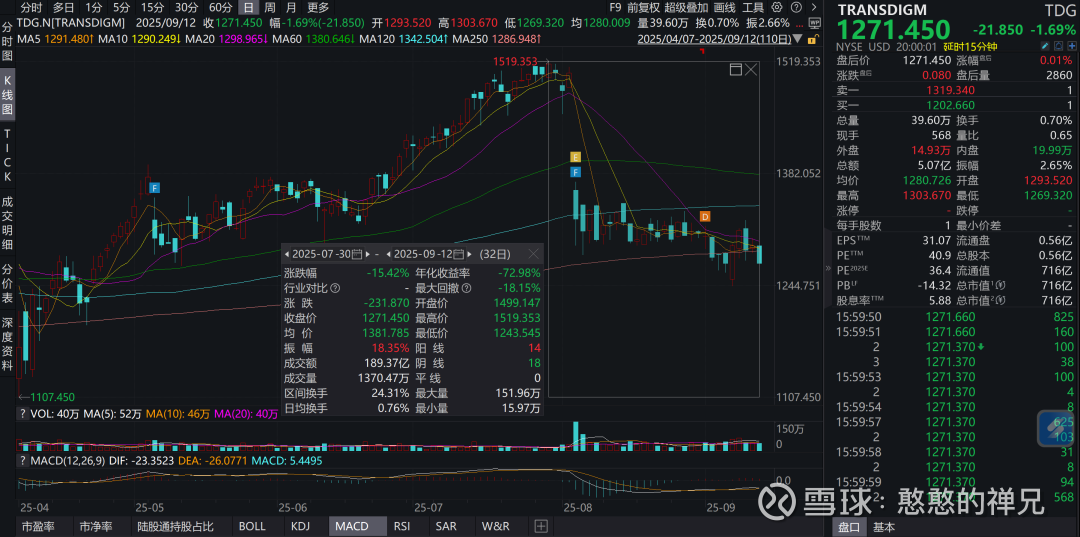Screen dimensions: 1080x537
Task: Open calendar for start date 2025-07-30
Action: (357, 254)
